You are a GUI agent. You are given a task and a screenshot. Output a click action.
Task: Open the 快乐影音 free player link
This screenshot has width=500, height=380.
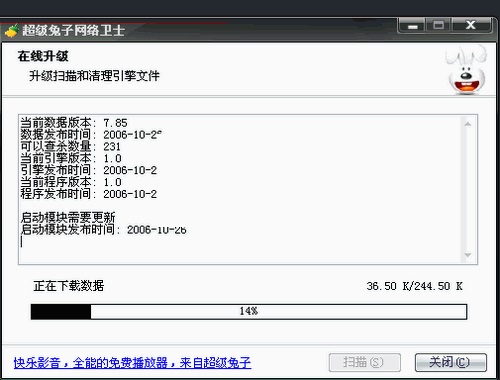(132, 363)
